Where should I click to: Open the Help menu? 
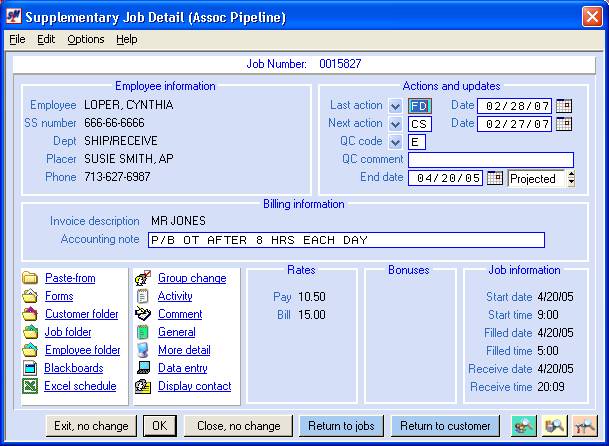[127, 39]
